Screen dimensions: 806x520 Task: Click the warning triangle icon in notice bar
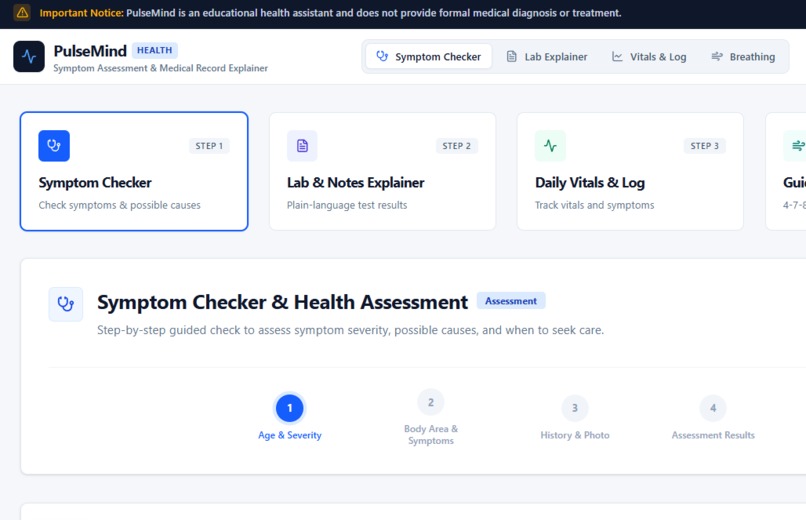(x=22, y=12)
